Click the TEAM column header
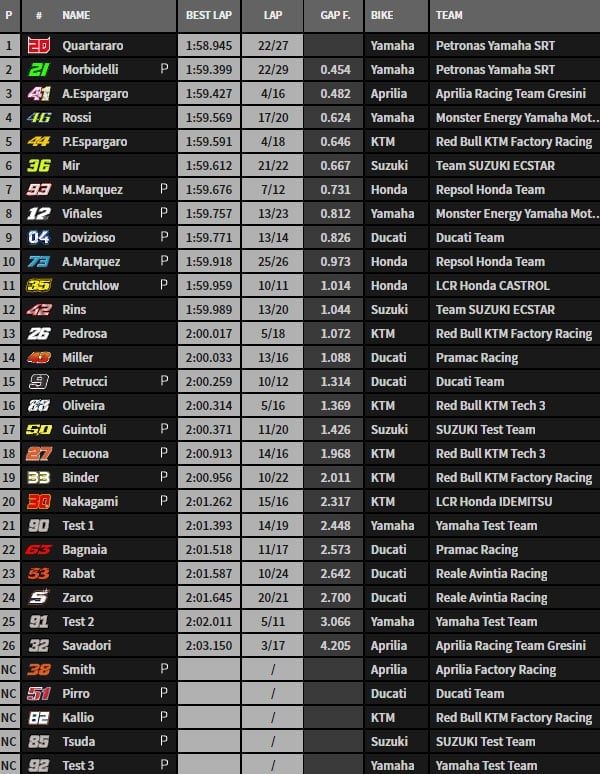 click(450, 16)
